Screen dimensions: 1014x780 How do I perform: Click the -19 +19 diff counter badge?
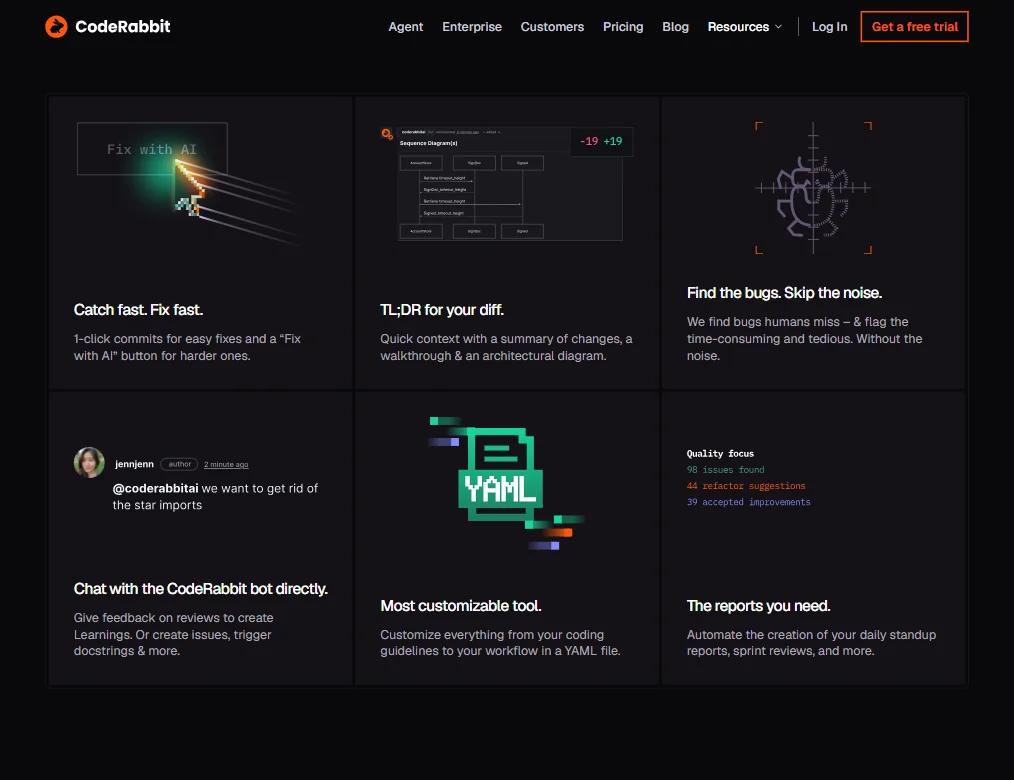click(x=601, y=141)
